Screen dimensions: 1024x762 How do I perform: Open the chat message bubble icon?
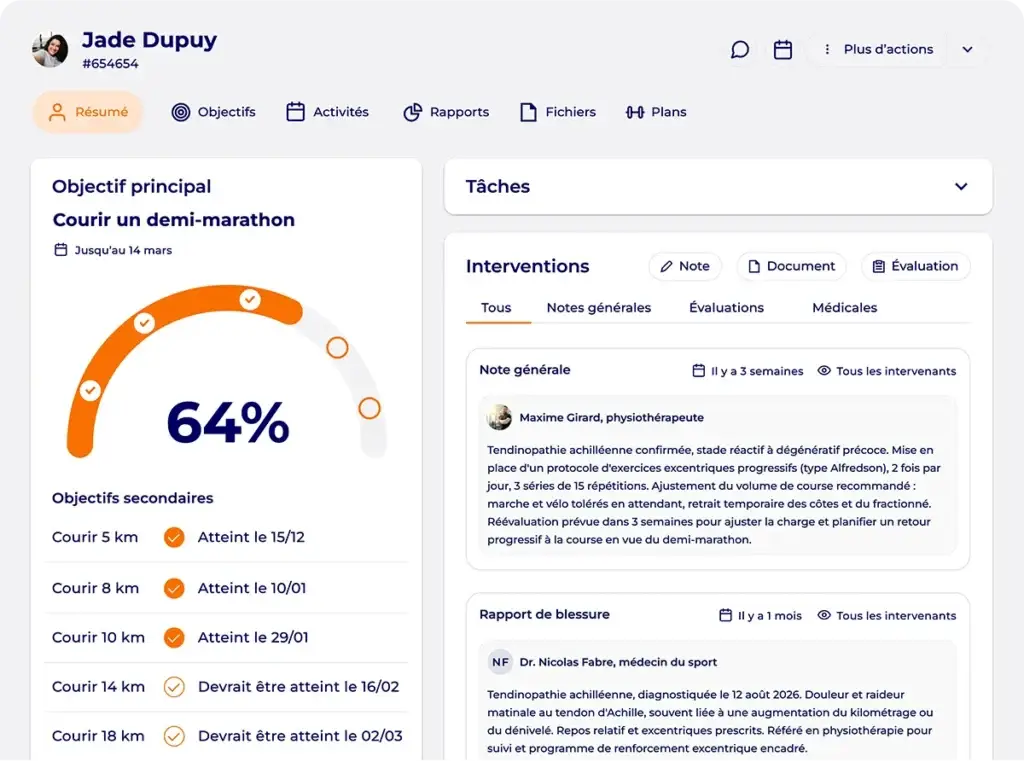click(739, 50)
